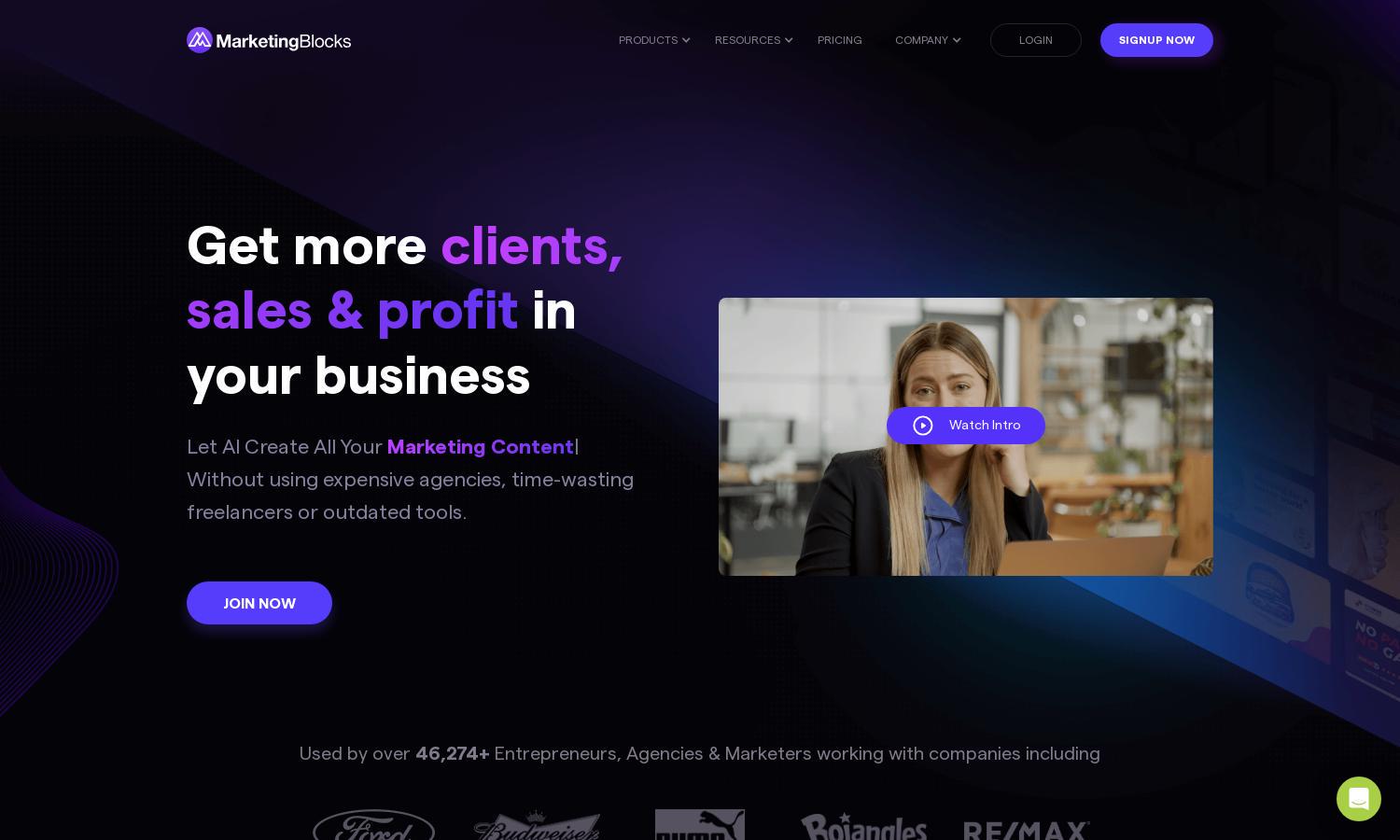Click the Bojangles logo
1400x840 pixels.
(863, 826)
